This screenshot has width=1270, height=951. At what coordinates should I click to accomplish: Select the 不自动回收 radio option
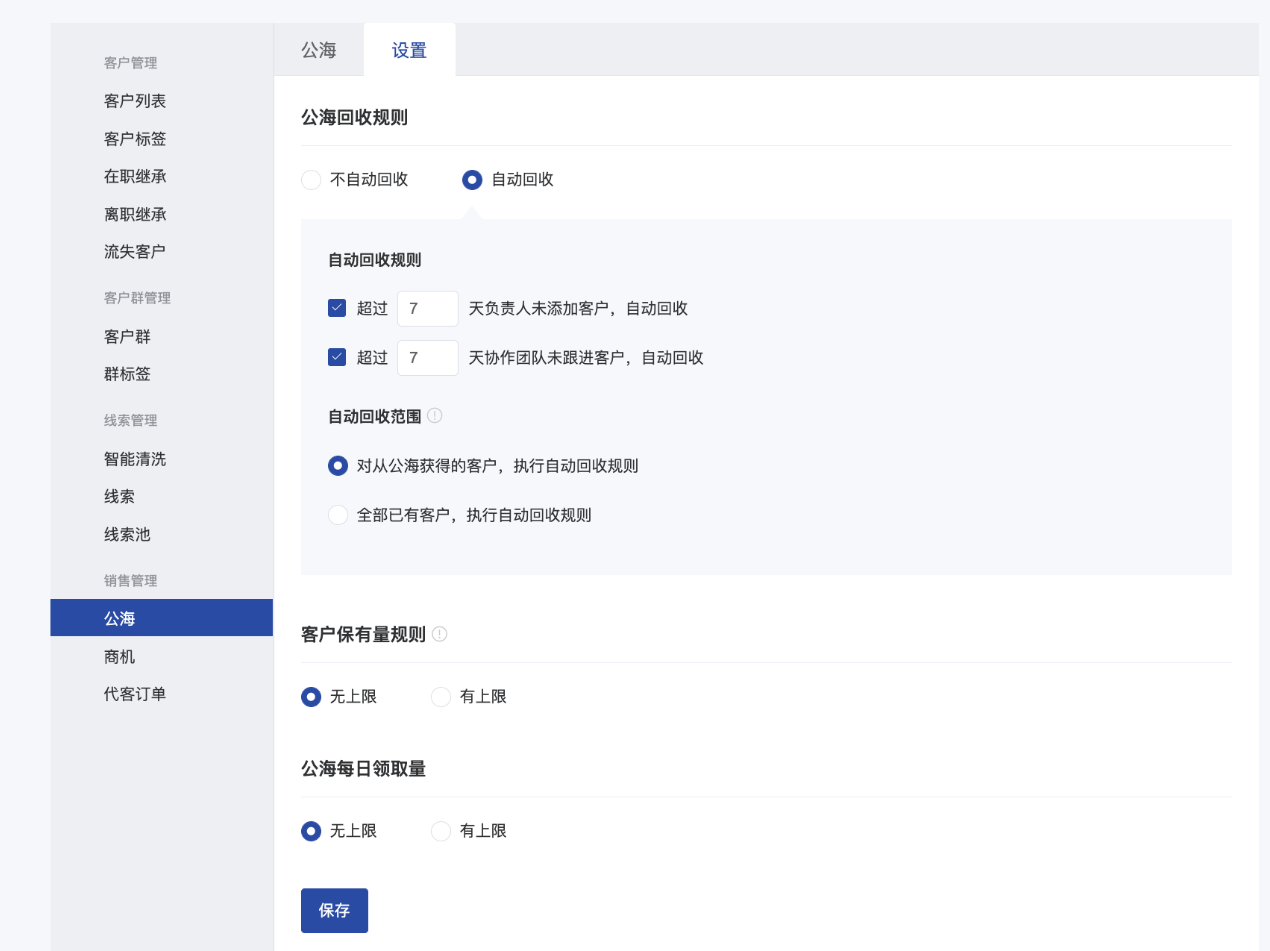click(x=311, y=180)
